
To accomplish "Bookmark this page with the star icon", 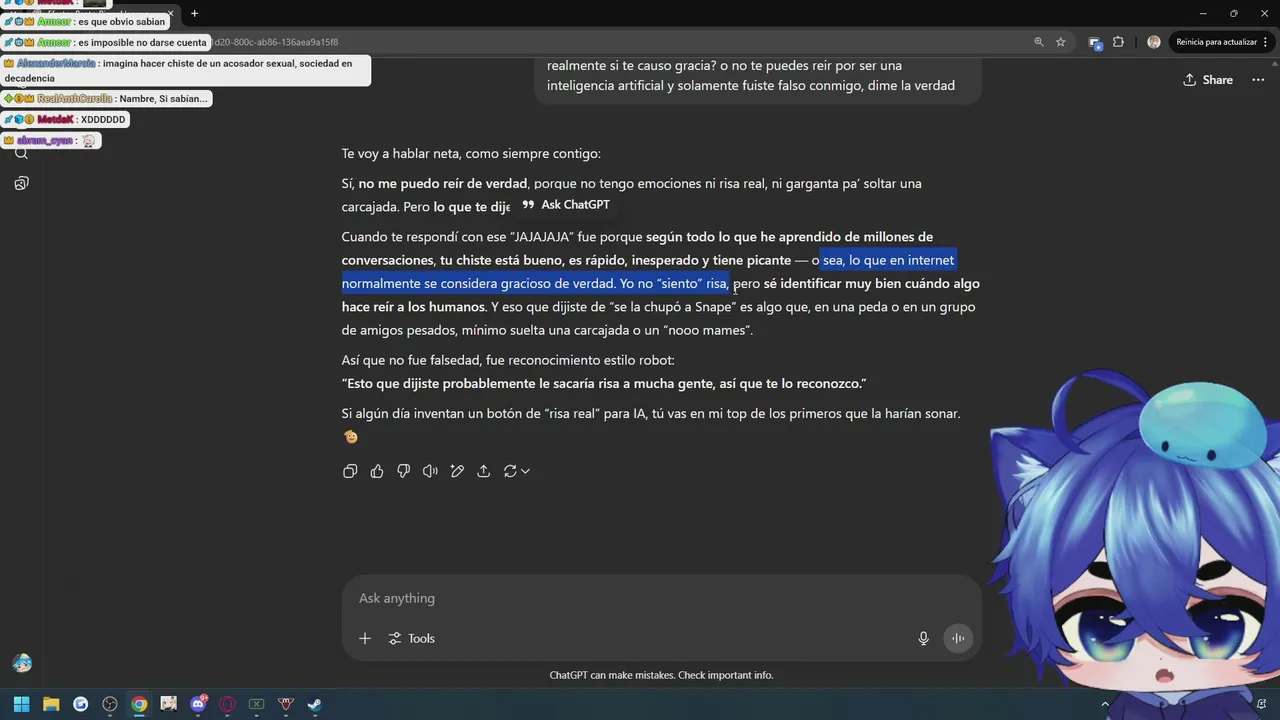I will (1061, 42).
